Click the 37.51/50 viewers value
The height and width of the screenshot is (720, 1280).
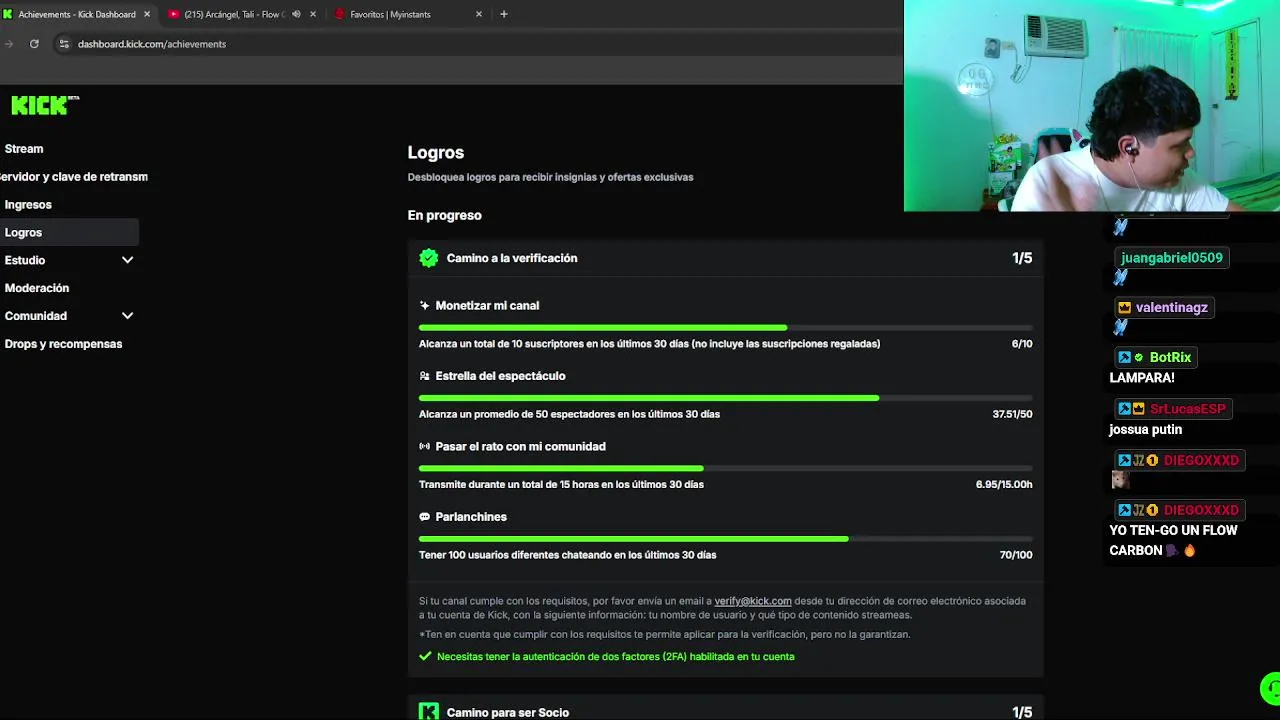pos(1012,414)
